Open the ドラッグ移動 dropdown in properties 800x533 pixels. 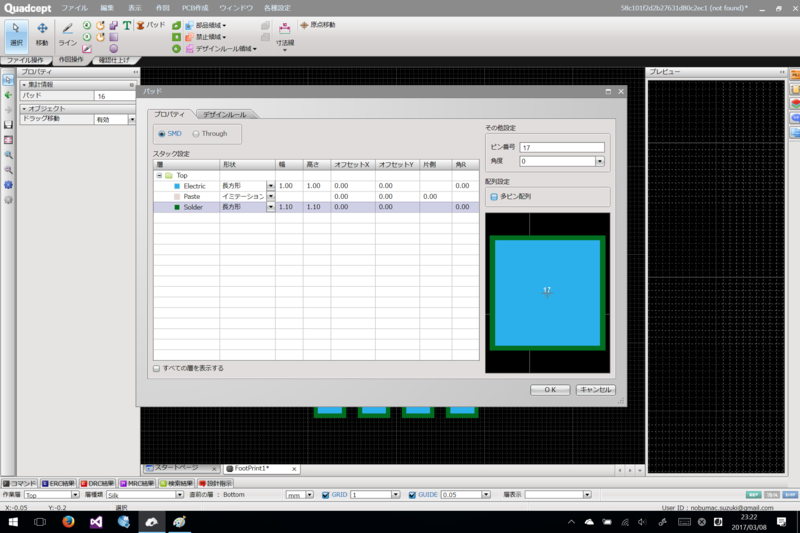coord(132,119)
